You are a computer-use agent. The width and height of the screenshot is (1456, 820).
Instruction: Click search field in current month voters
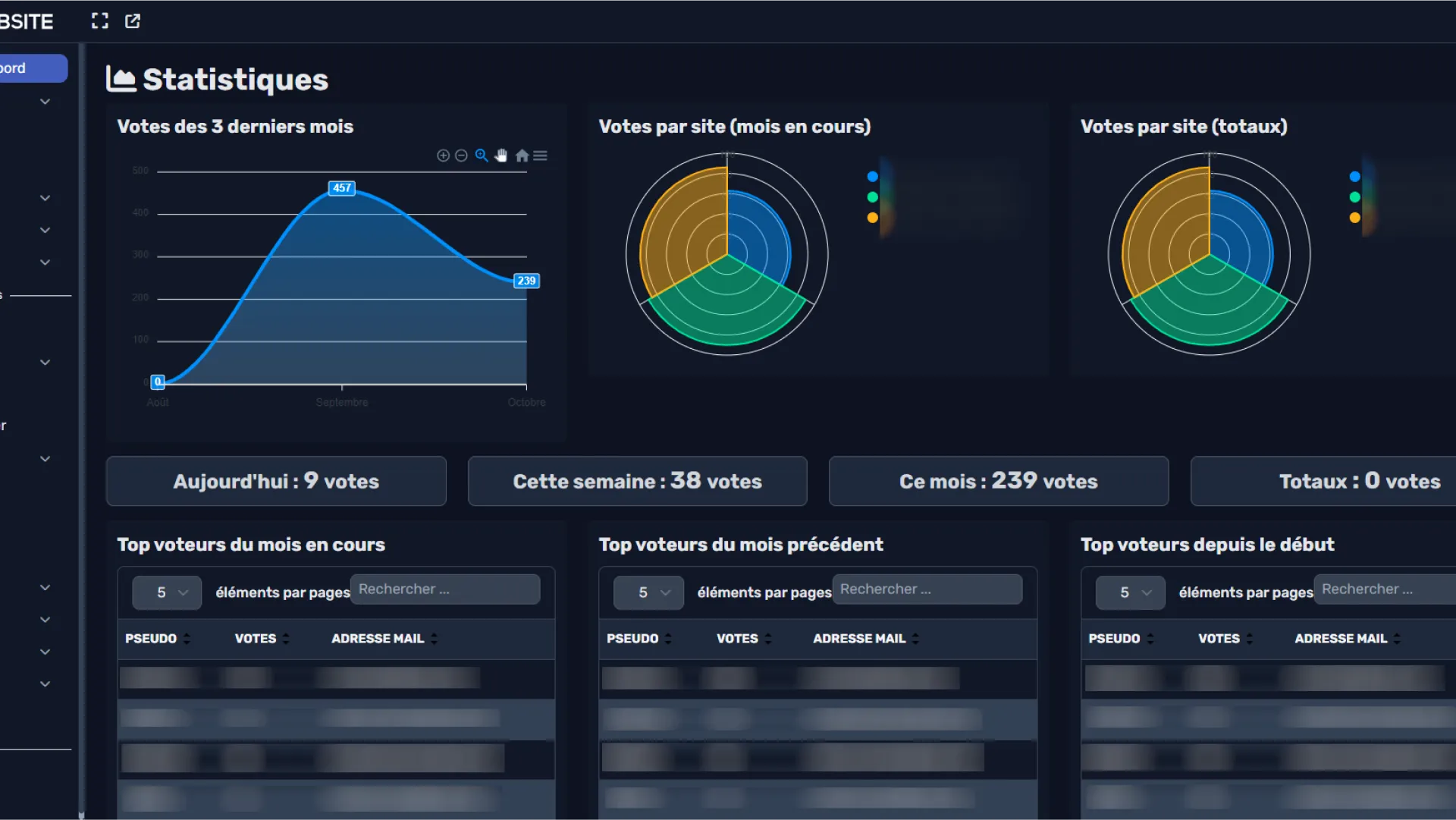click(445, 589)
